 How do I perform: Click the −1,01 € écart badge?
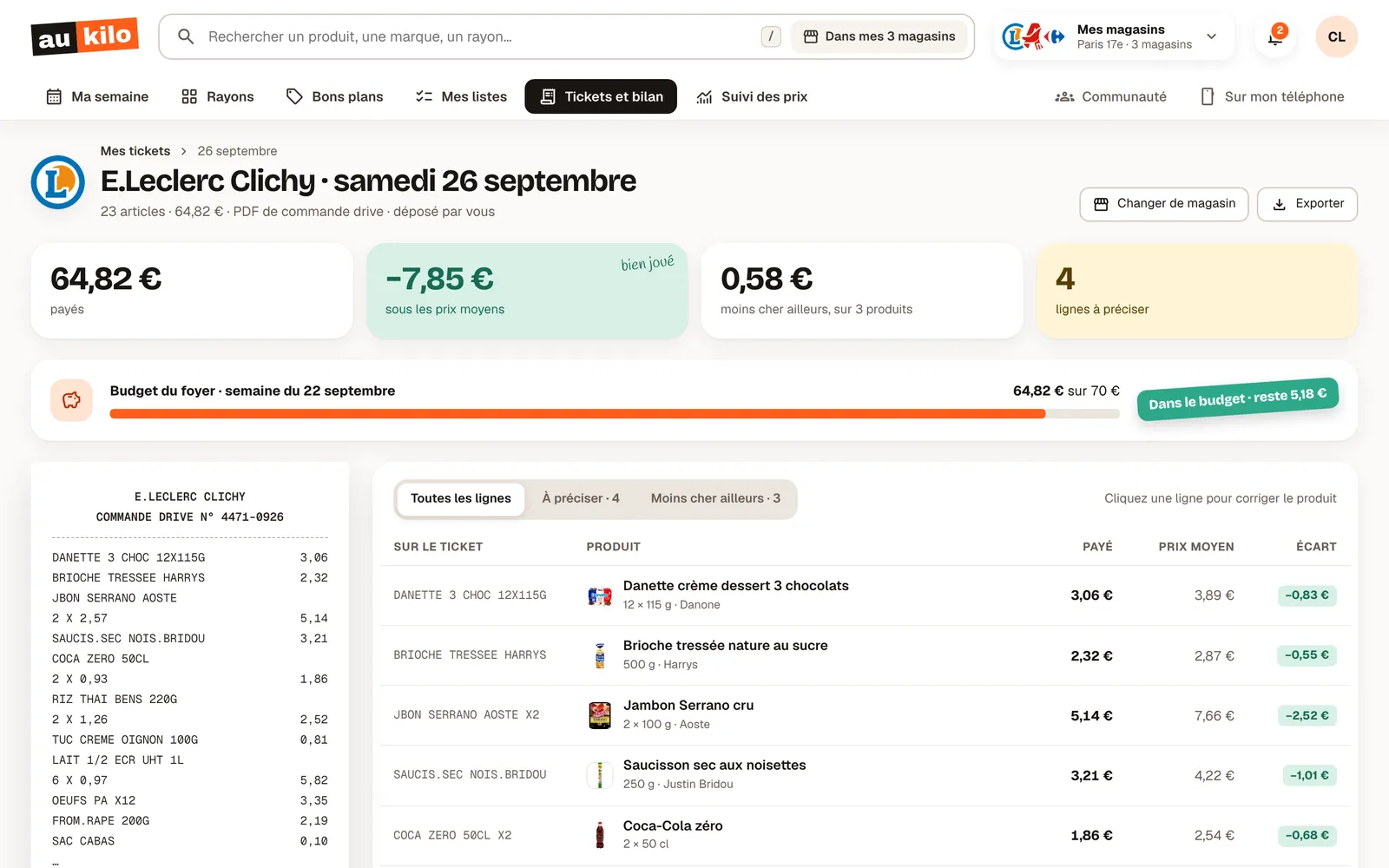[1309, 775]
